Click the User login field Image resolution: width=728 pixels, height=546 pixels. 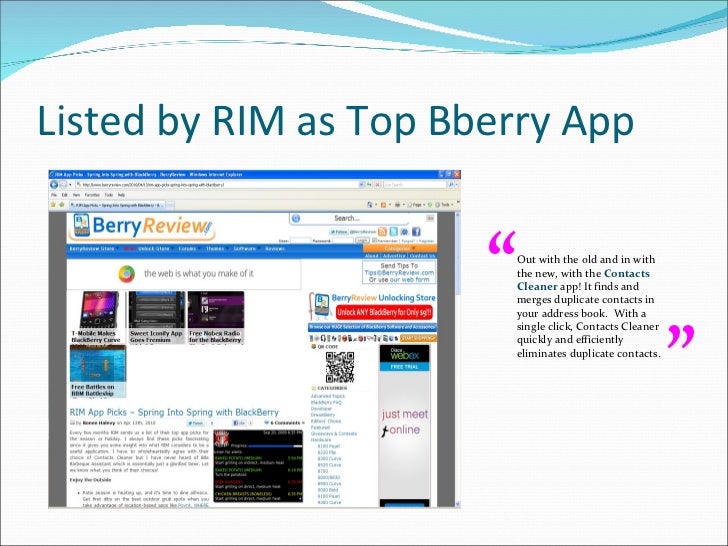[x=300, y=240]
